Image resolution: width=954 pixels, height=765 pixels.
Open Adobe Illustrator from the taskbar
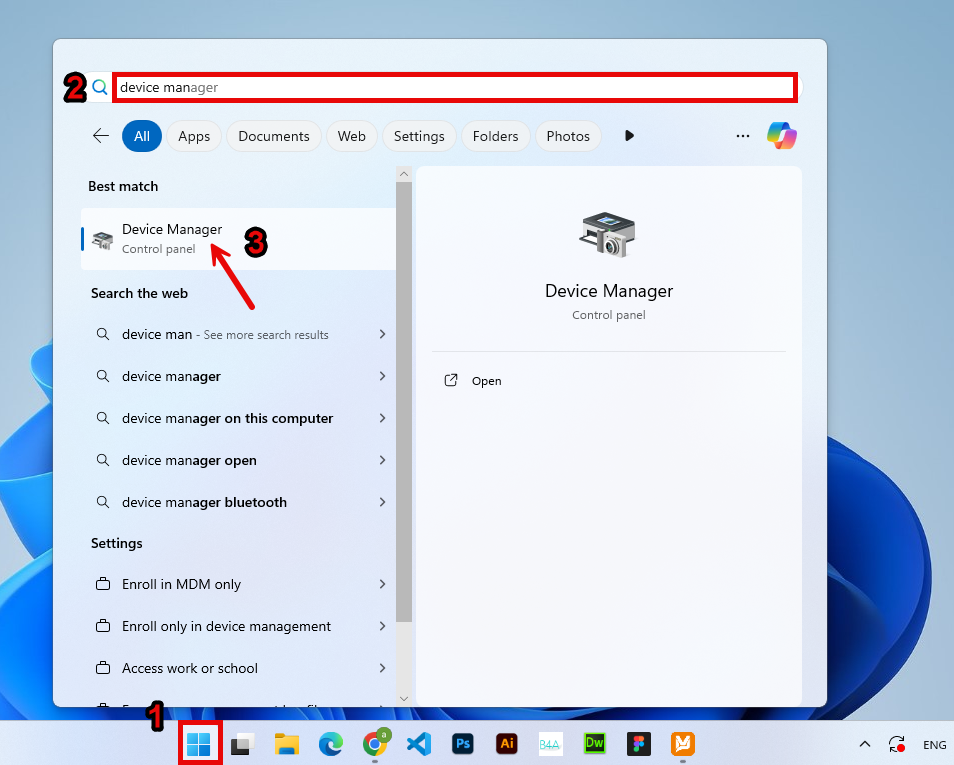[x=507, y=744]
